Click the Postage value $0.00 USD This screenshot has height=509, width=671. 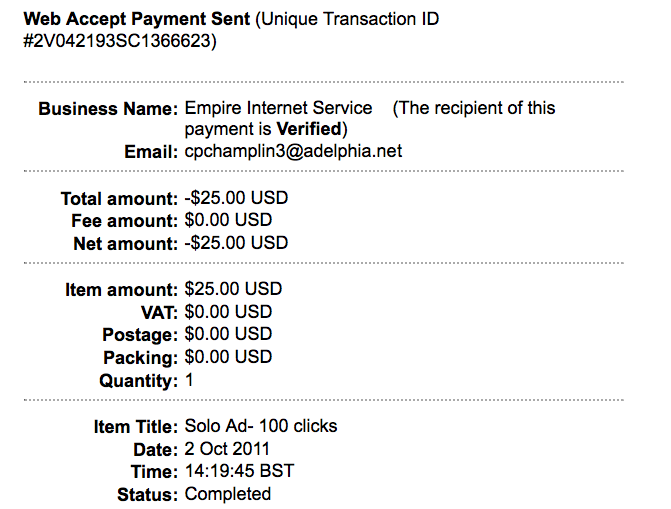228,334
